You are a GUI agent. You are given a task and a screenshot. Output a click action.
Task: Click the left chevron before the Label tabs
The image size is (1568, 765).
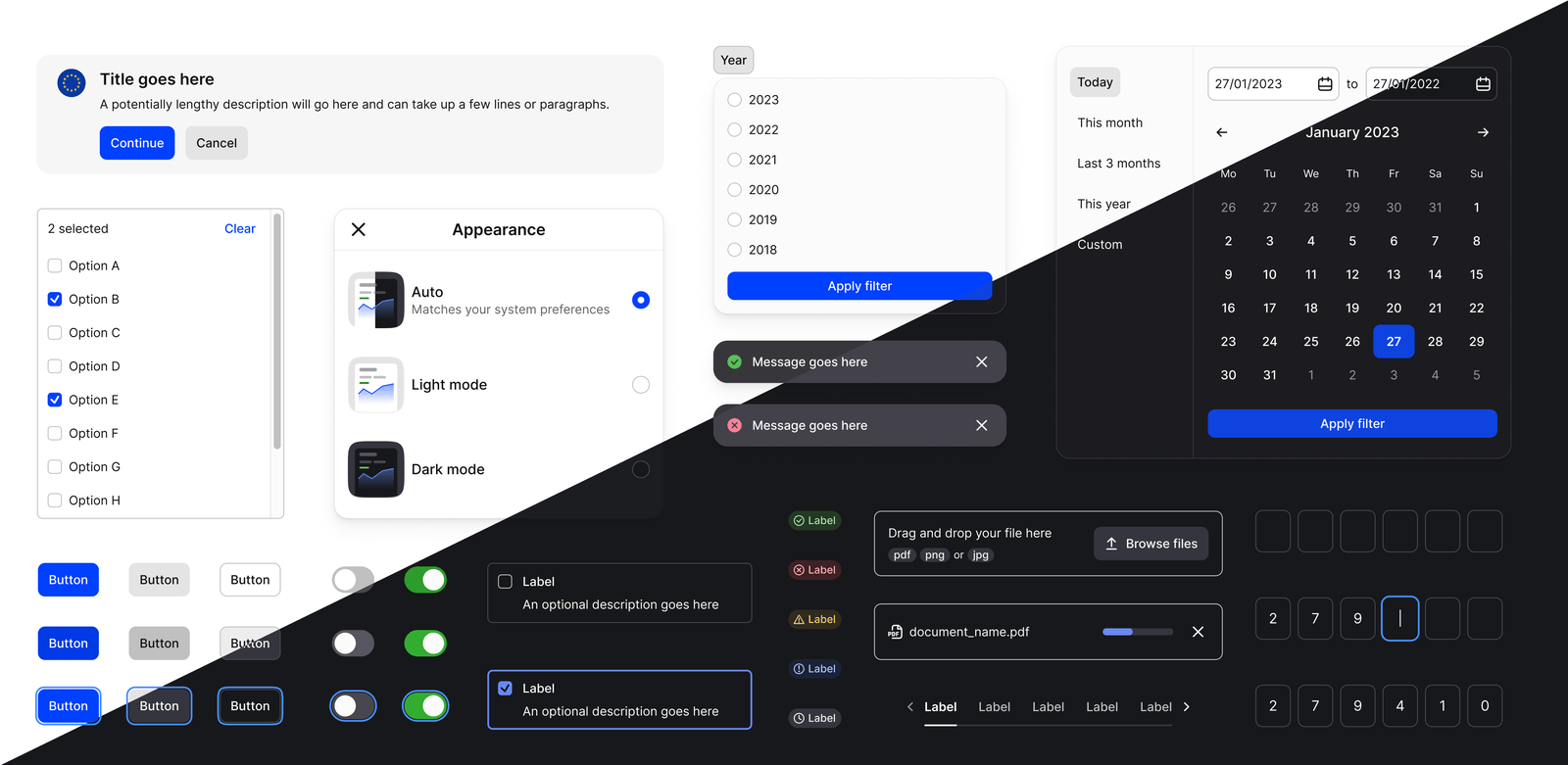pos(910,707)
